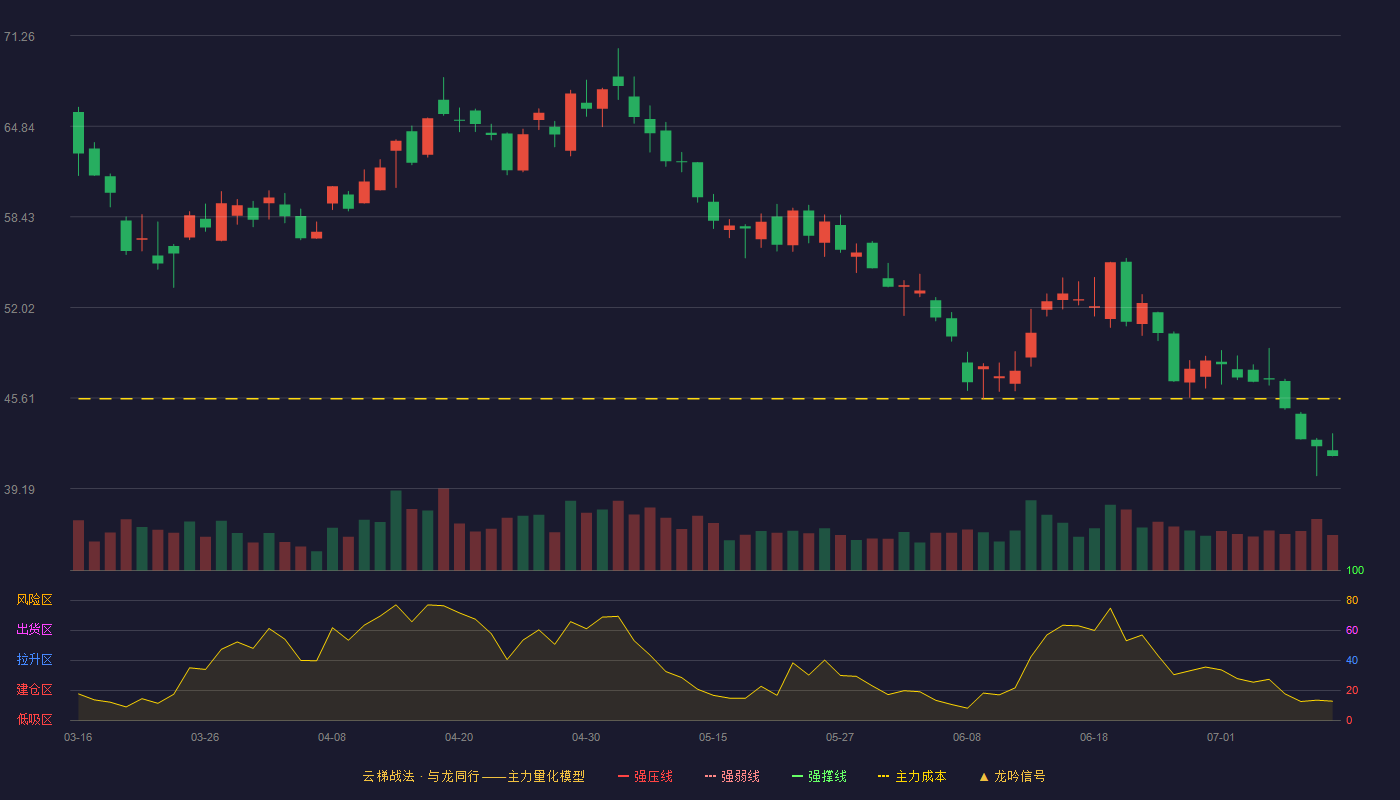Toggle the 强撑线 legend series
This screenshot has height=800, width=1400.
[x=819, y=776]
